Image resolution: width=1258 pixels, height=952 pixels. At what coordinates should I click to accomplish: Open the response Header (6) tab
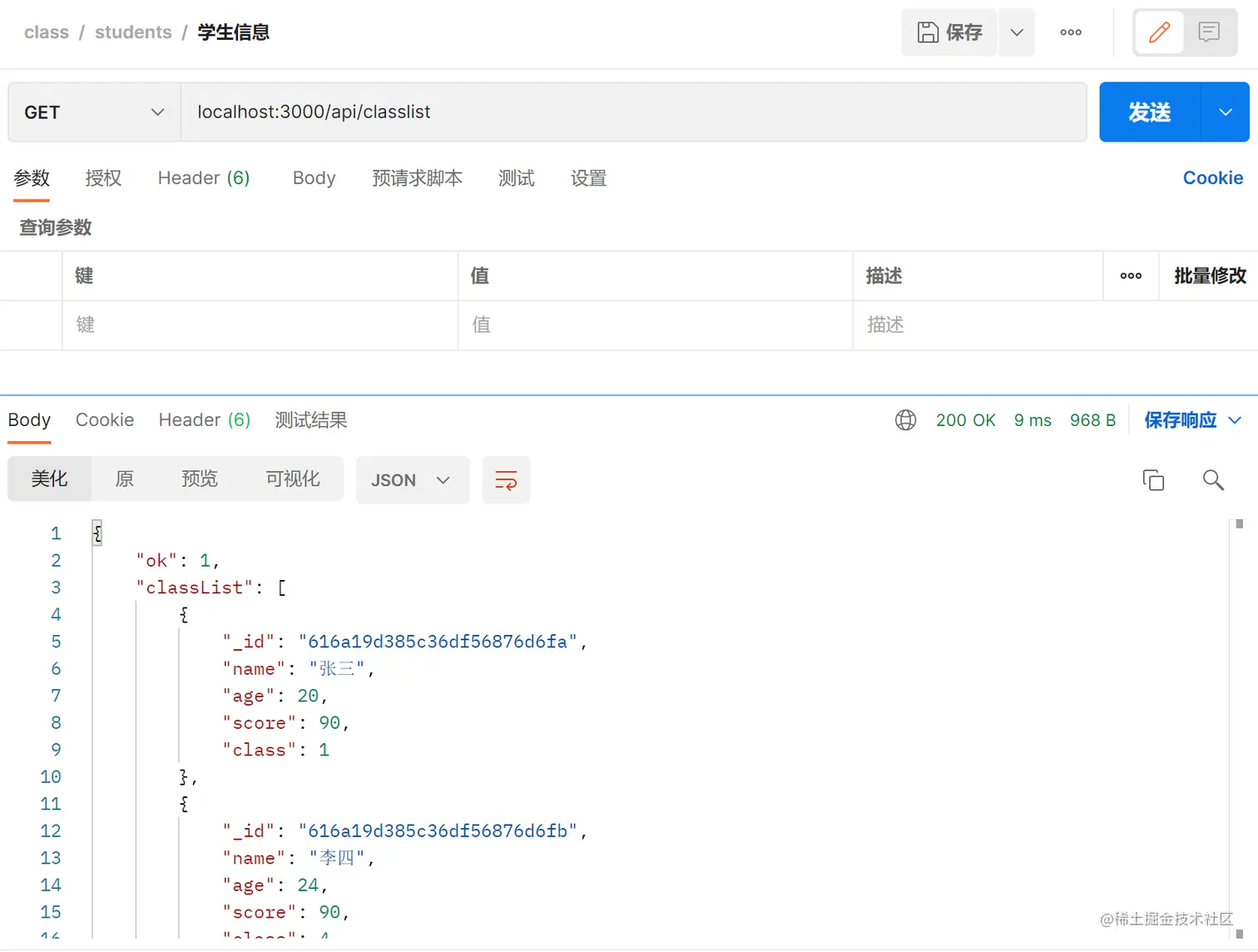(x=205, y=420)
